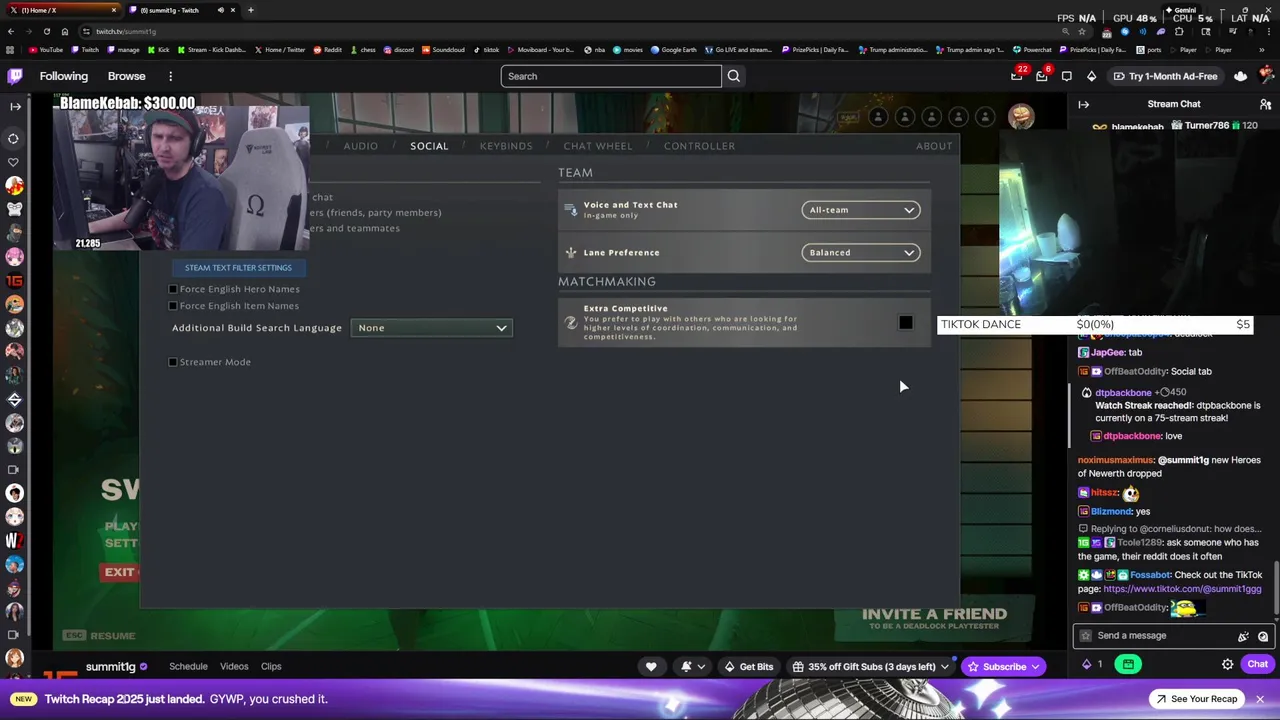Screen dimensions: 1280x720
Task: Open Additional Build Search Language dropdown
Action: (x=432, y=328)
